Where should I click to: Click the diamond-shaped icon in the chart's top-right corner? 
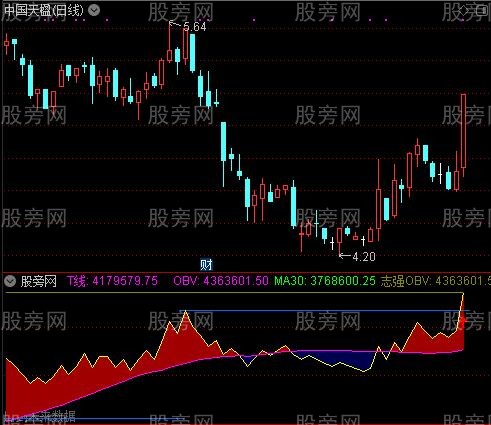pos(464,11)
